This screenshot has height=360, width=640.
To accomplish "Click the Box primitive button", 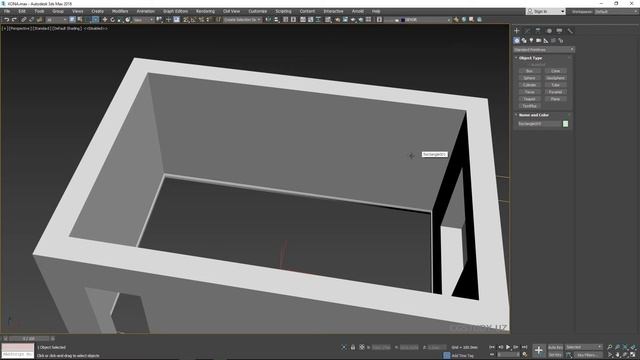I will pos(529,71).
